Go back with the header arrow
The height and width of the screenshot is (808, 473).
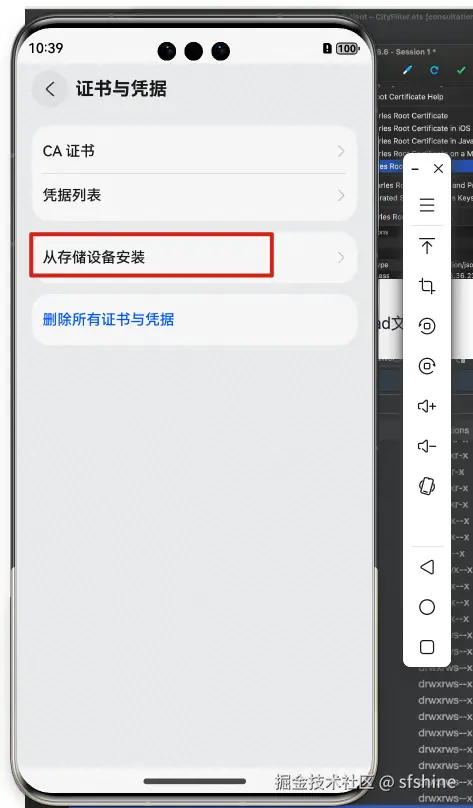click(50, 89)
